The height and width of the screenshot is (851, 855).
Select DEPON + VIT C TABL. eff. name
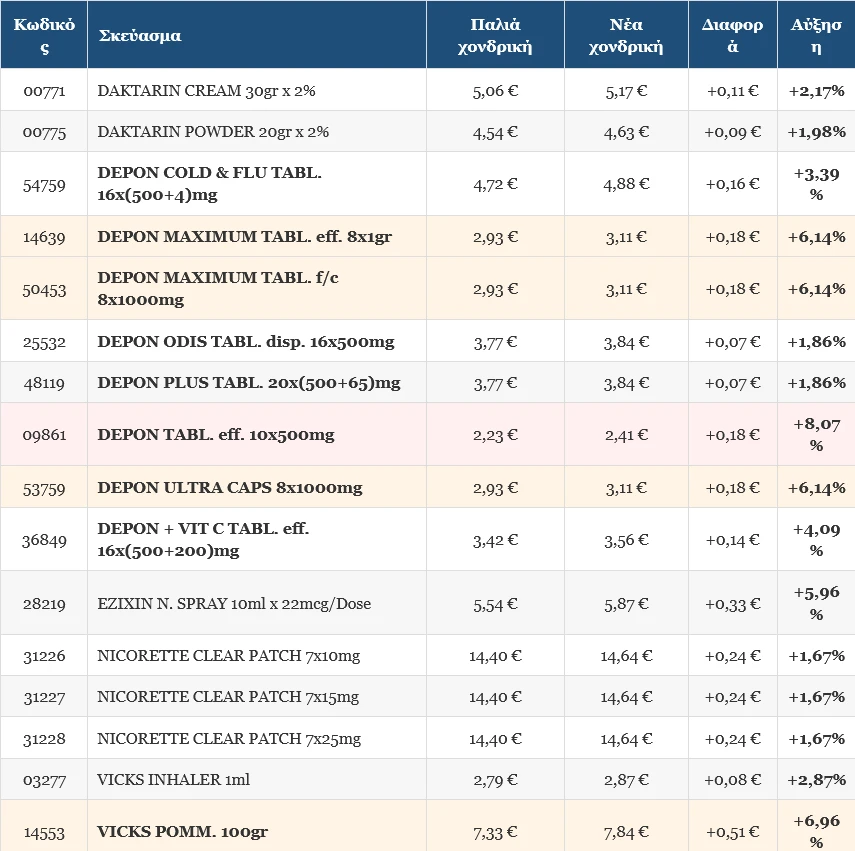click(203, 540)
